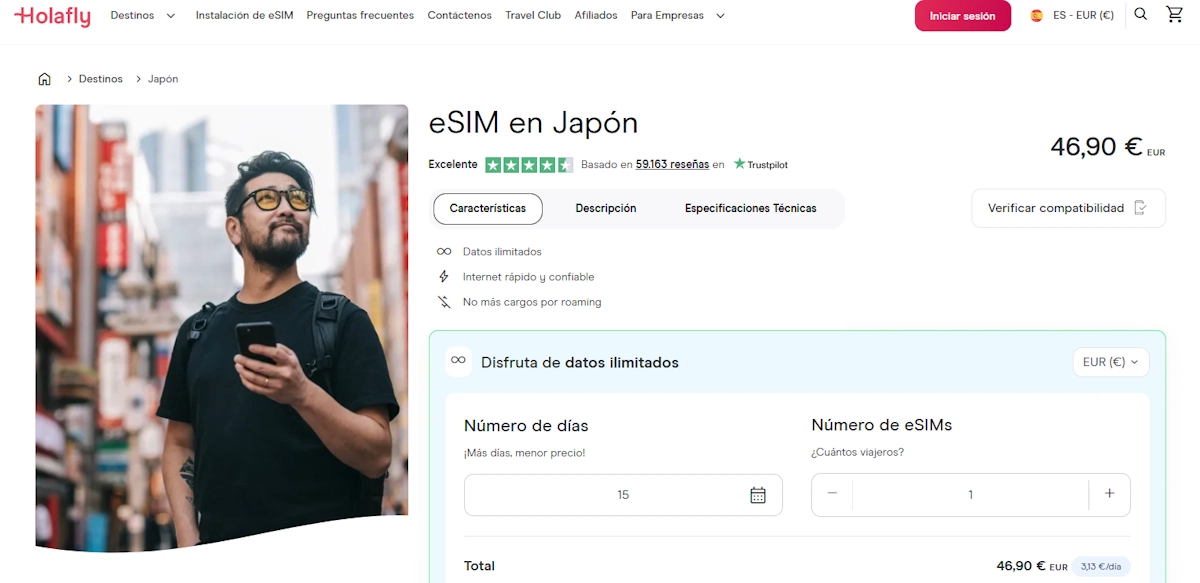Image resolution: width=1200 pixels, height=583 pixels.
Task: Click Verificar compatibilidad button
Action: click(1069, 208)
